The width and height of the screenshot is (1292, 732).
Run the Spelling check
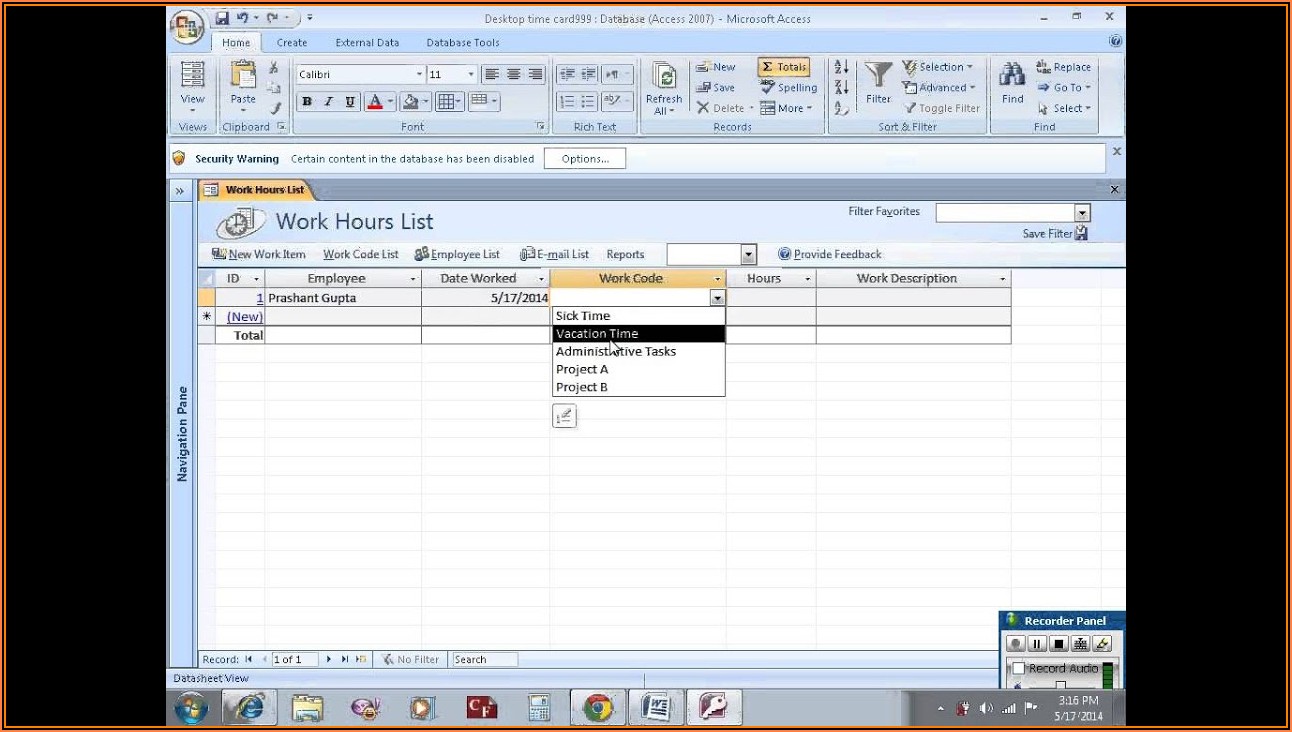point(788,88)
